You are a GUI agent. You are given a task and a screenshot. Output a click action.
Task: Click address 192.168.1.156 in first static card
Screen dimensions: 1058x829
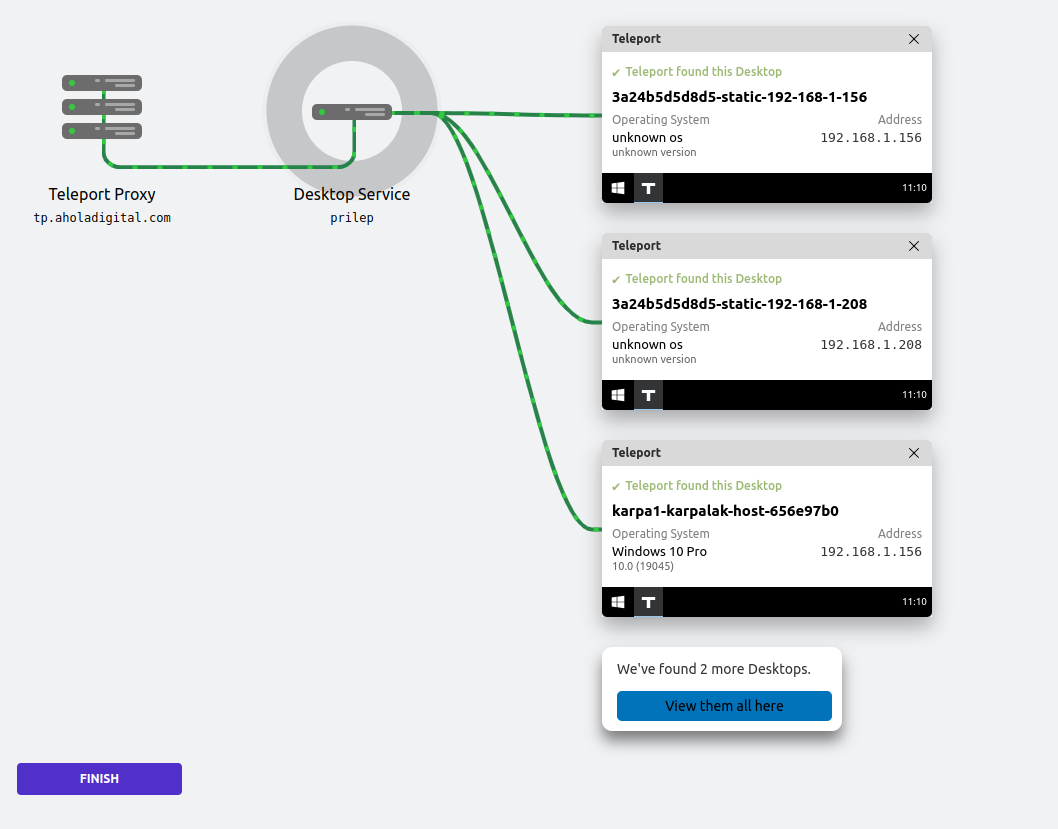point(870,138)
